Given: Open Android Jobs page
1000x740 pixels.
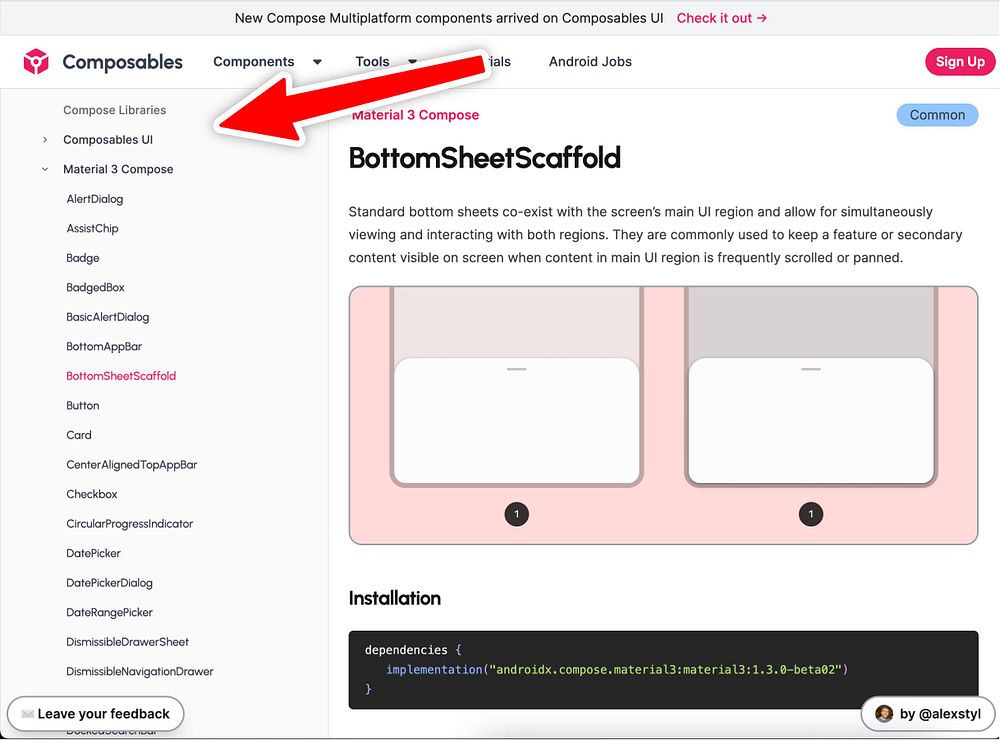Looking at the screenshot, I should [x=590, y=61].
